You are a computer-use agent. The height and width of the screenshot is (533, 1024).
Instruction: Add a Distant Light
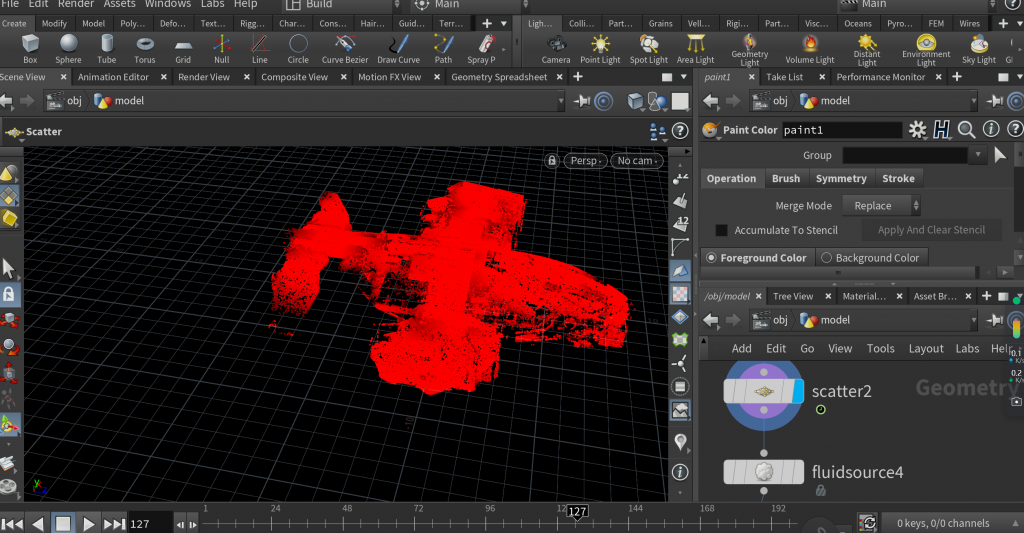pos(867,50)
